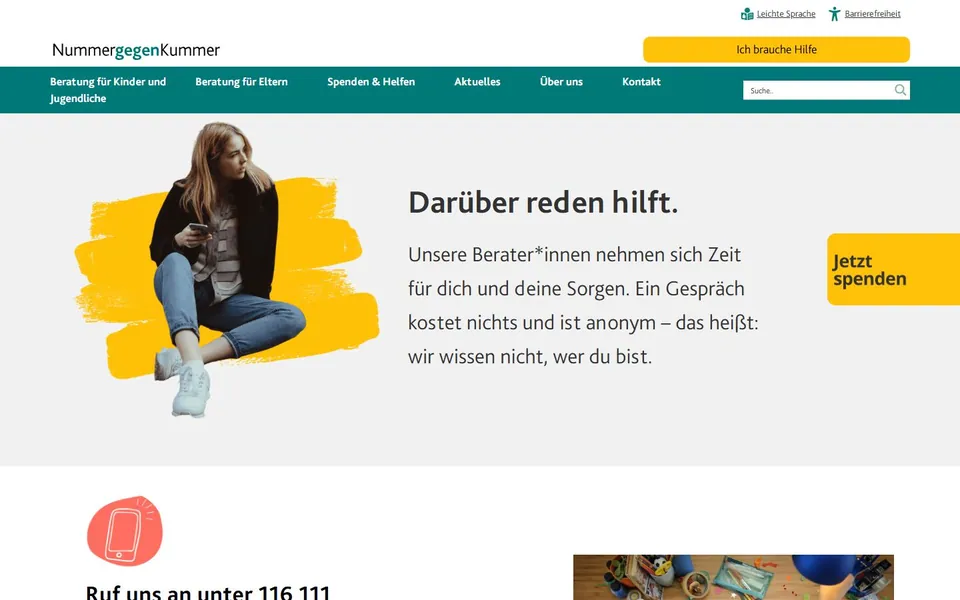Click the search magnifier icon
This screenshot has height=600, width=960.
pos(900,90)
